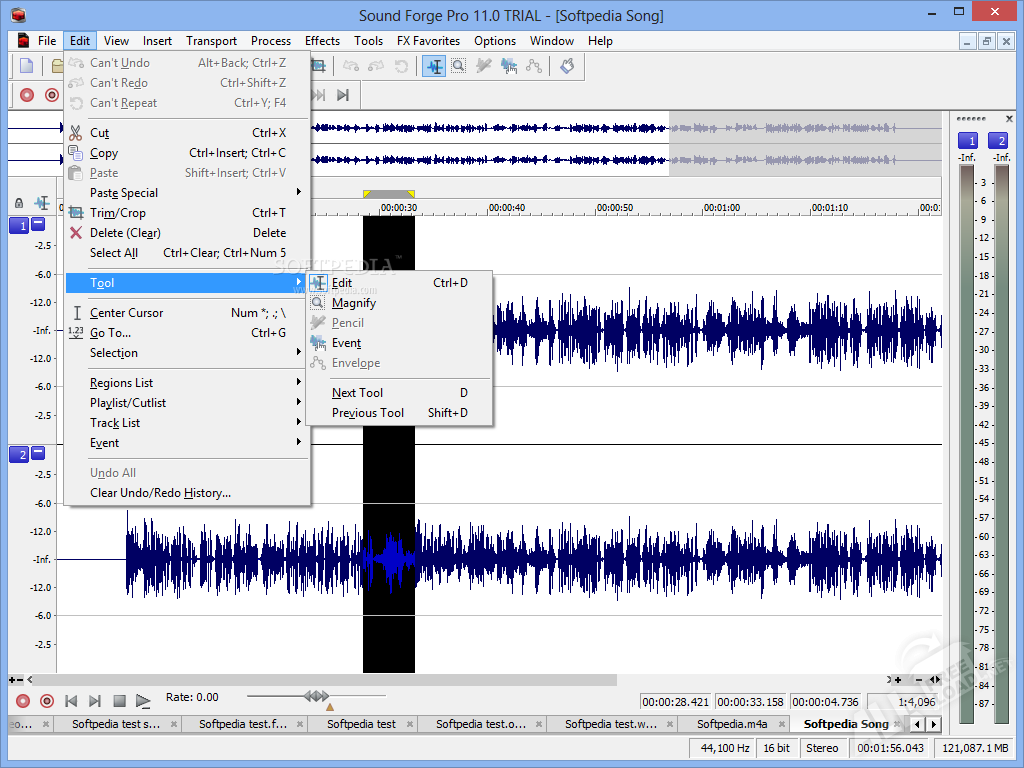Viewport: 1024px width, 768px height.
Task: Click Go to End in top transport bar
Action: coord(343,95)
